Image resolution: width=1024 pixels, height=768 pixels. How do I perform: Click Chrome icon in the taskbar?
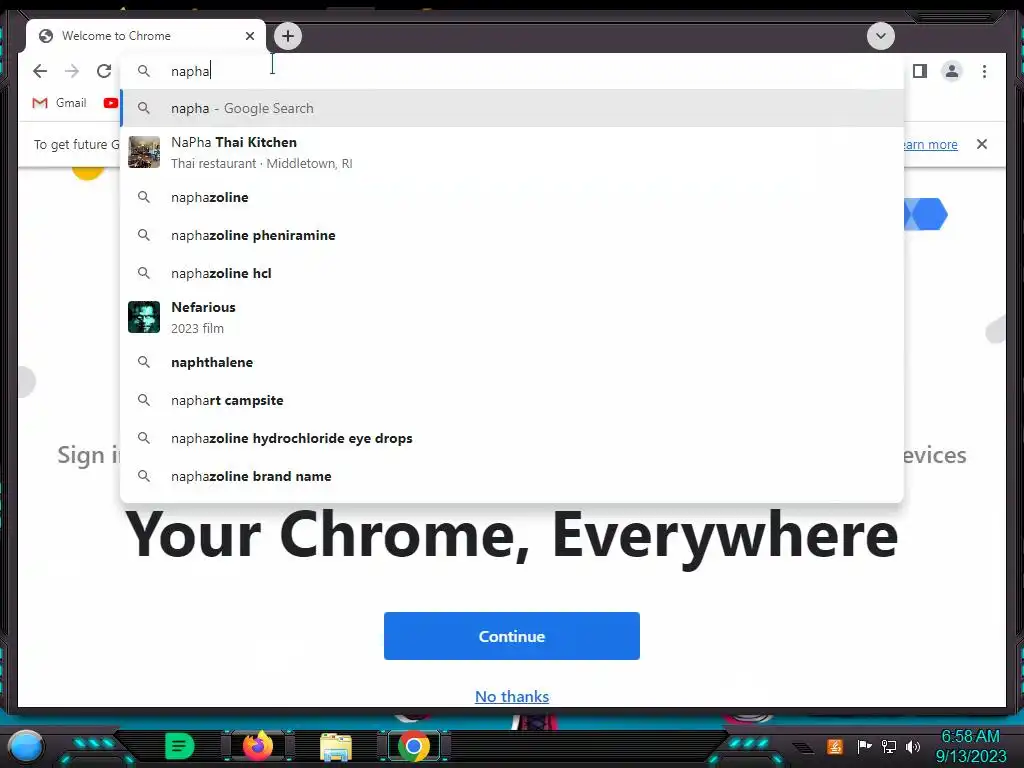413,746
